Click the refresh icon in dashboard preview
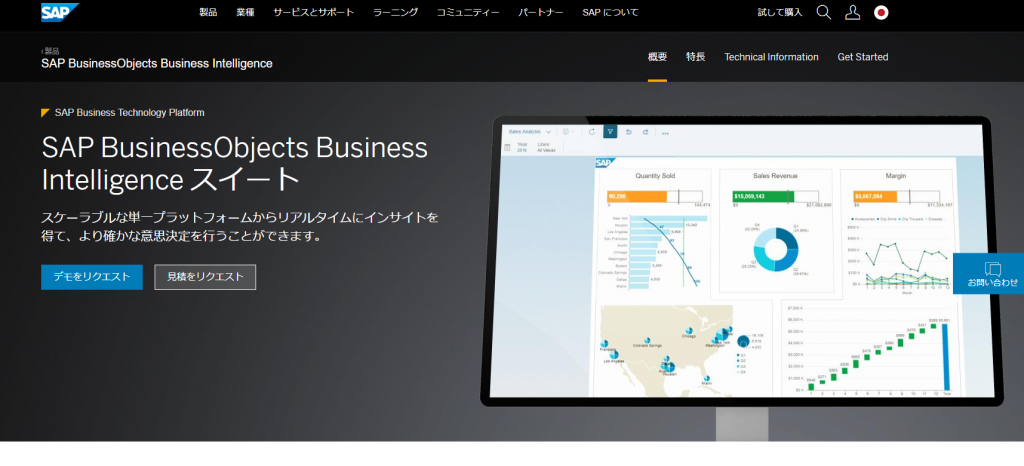The image size is (1024, 466). pos(592,132)
